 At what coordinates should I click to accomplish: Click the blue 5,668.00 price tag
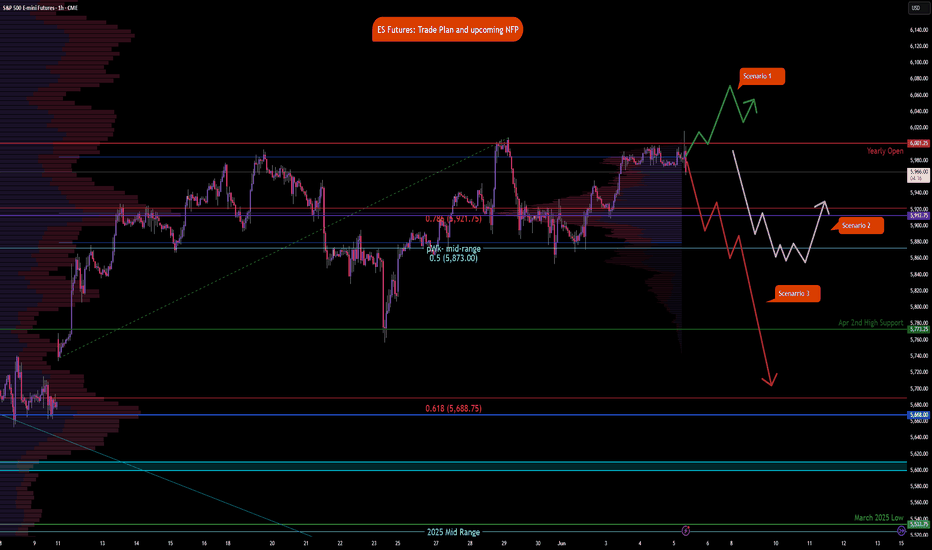[918, 415]
